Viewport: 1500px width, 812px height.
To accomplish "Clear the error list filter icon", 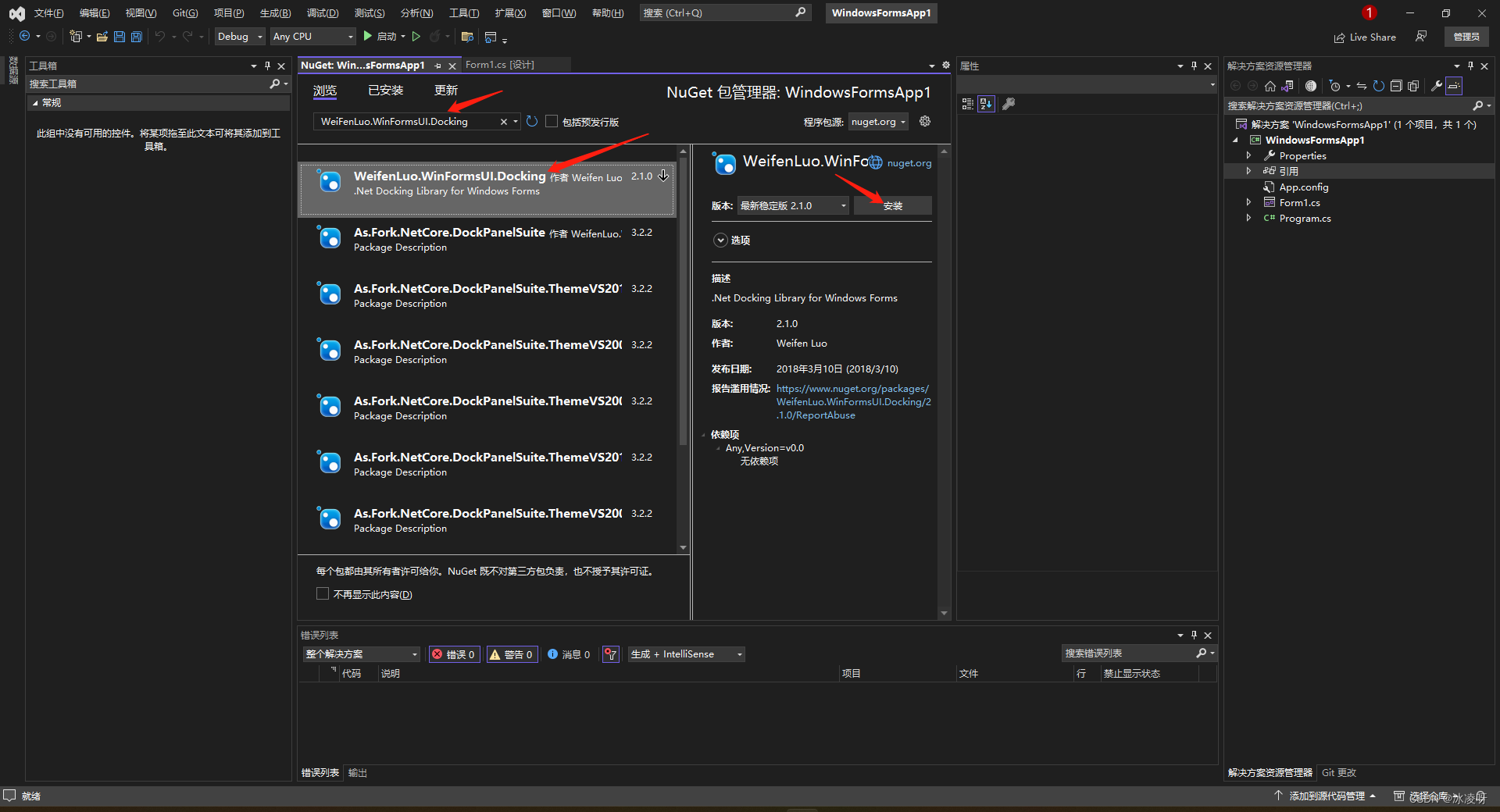I will coord(611,654).
